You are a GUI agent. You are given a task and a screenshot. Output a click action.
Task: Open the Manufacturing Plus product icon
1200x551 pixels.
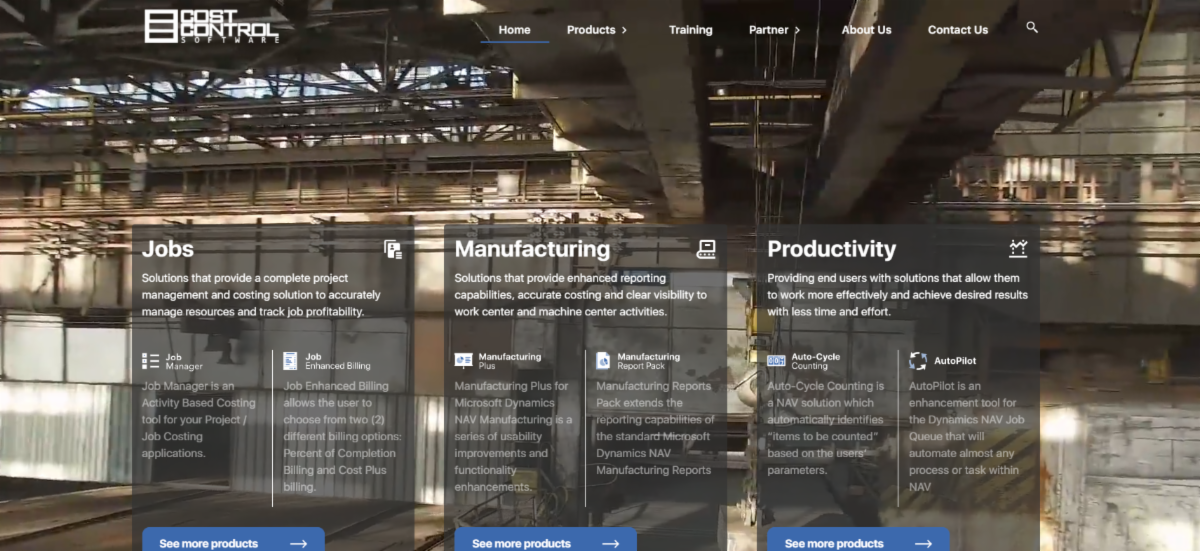[464, 361]
